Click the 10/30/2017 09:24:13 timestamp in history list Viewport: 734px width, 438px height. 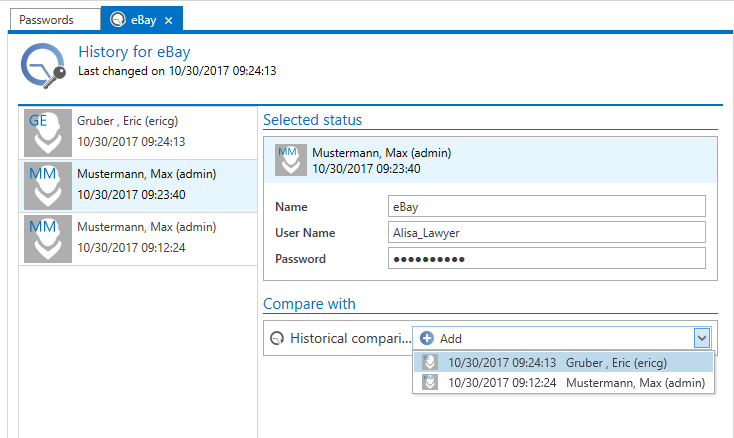pos(131,142)
